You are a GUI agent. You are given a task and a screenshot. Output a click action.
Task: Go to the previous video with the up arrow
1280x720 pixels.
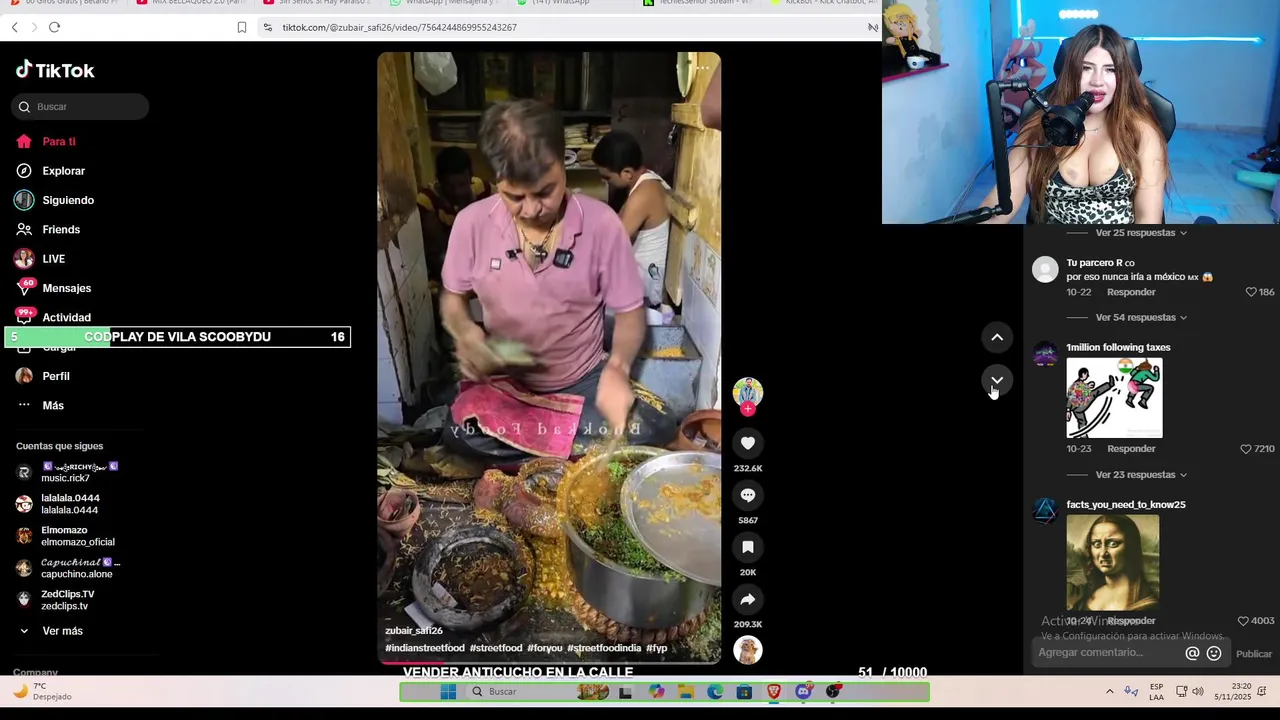(x=997, y=338)
